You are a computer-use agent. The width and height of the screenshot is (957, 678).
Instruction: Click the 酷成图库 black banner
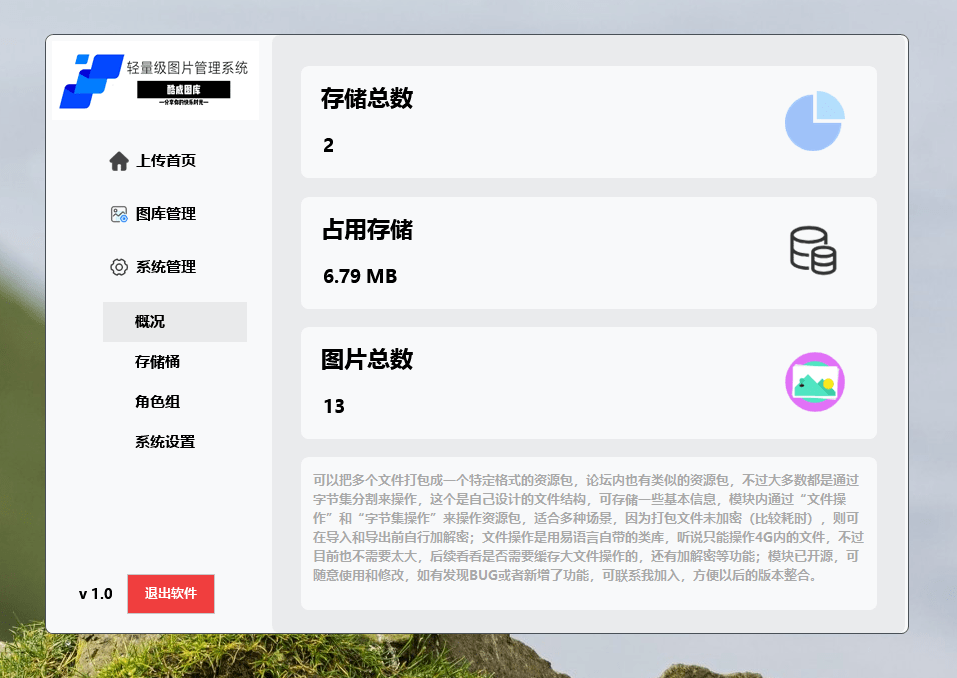[184, 90]
